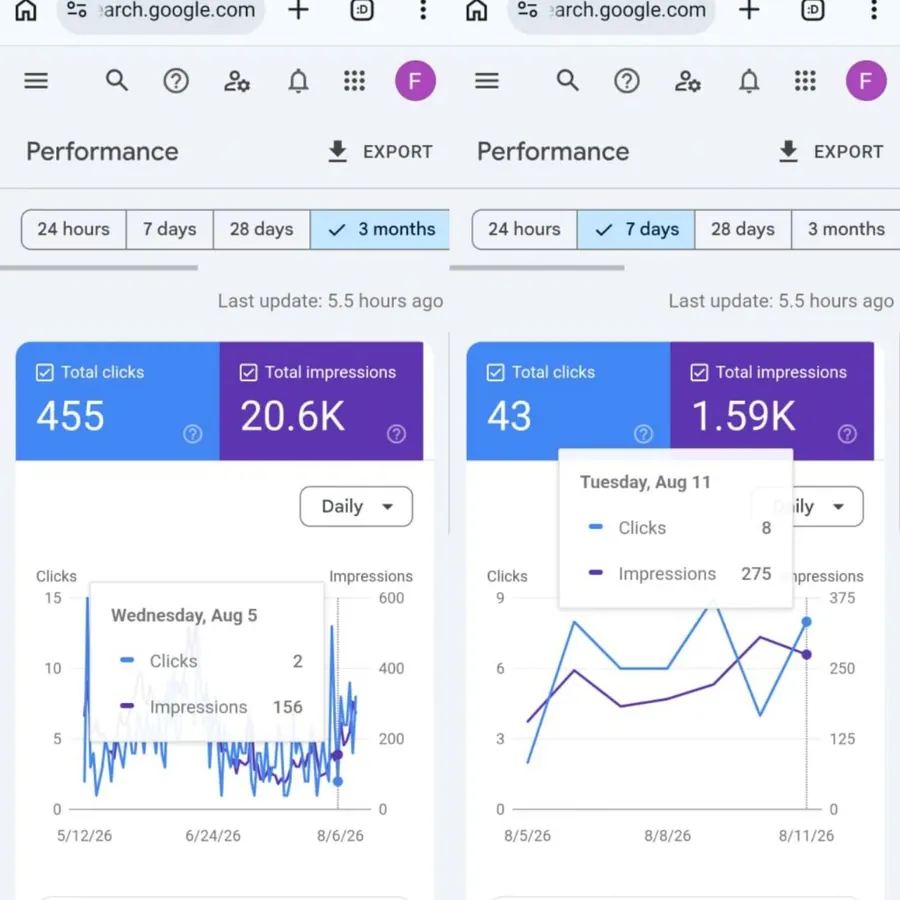Viewport: 900px width, 900px height.
Task: Open help icon in left Search Console header
Action: point(176,81)
